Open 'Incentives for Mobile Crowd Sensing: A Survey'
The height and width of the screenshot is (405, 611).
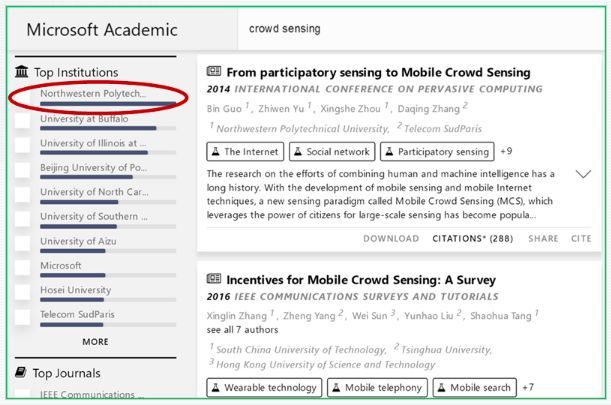point(361,279)
